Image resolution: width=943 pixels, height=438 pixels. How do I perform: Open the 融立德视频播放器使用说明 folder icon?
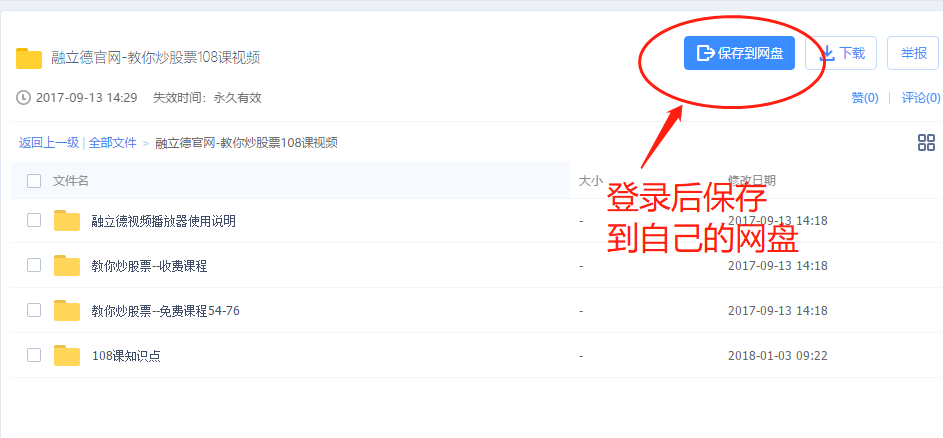click(67, 221)
